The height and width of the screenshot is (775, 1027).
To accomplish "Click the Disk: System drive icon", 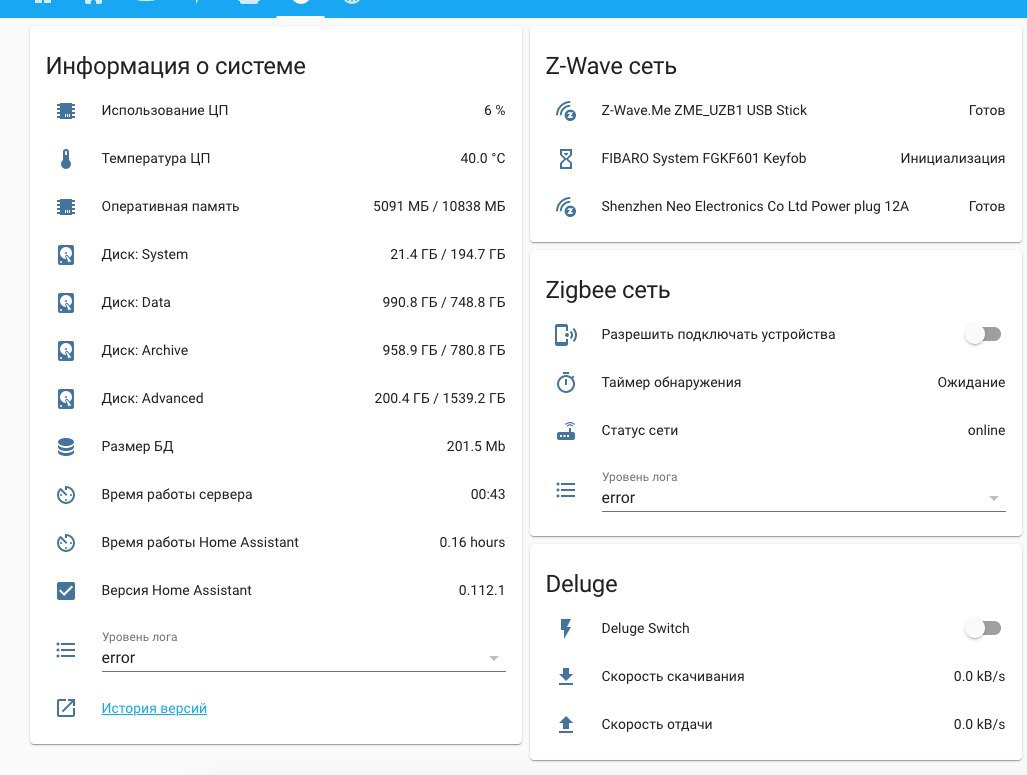I will (66, 255).
